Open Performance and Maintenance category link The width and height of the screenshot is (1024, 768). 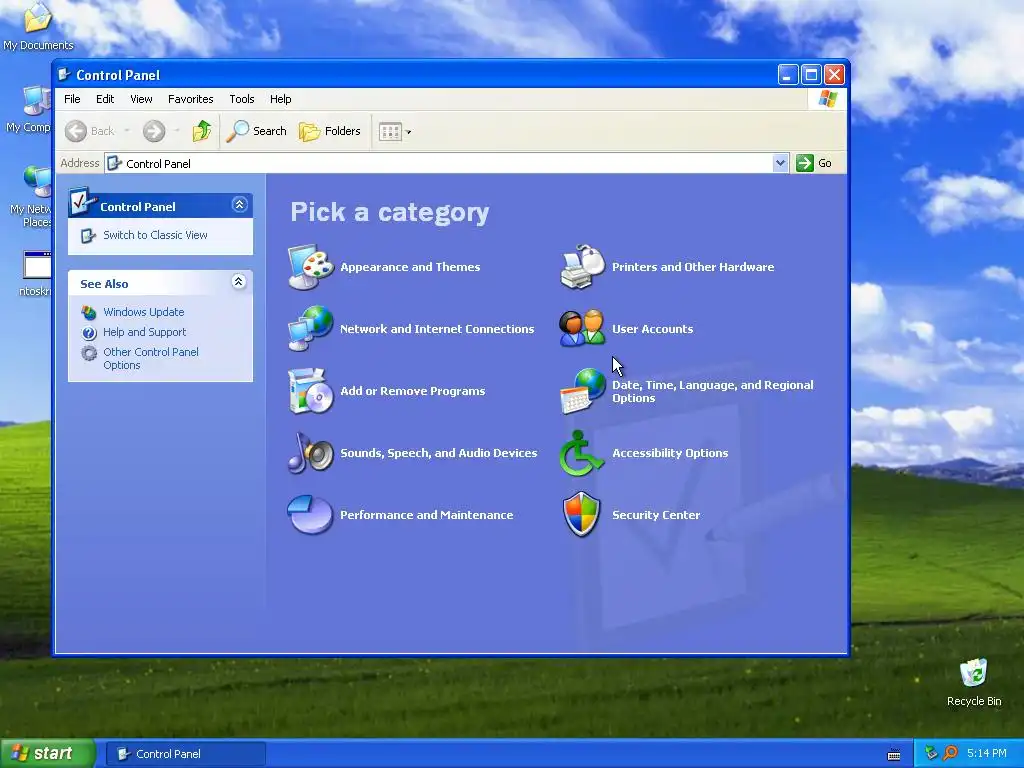click(x=426, y=515)
